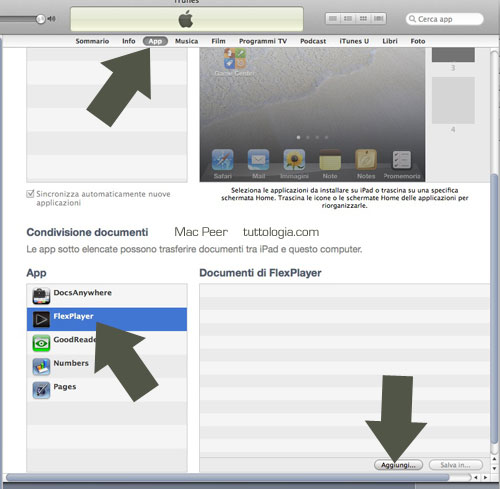The width and height of the screenshot is (500, 489).
Task: Select the FlexPlayer play icon
Action: tap(41, 319)
